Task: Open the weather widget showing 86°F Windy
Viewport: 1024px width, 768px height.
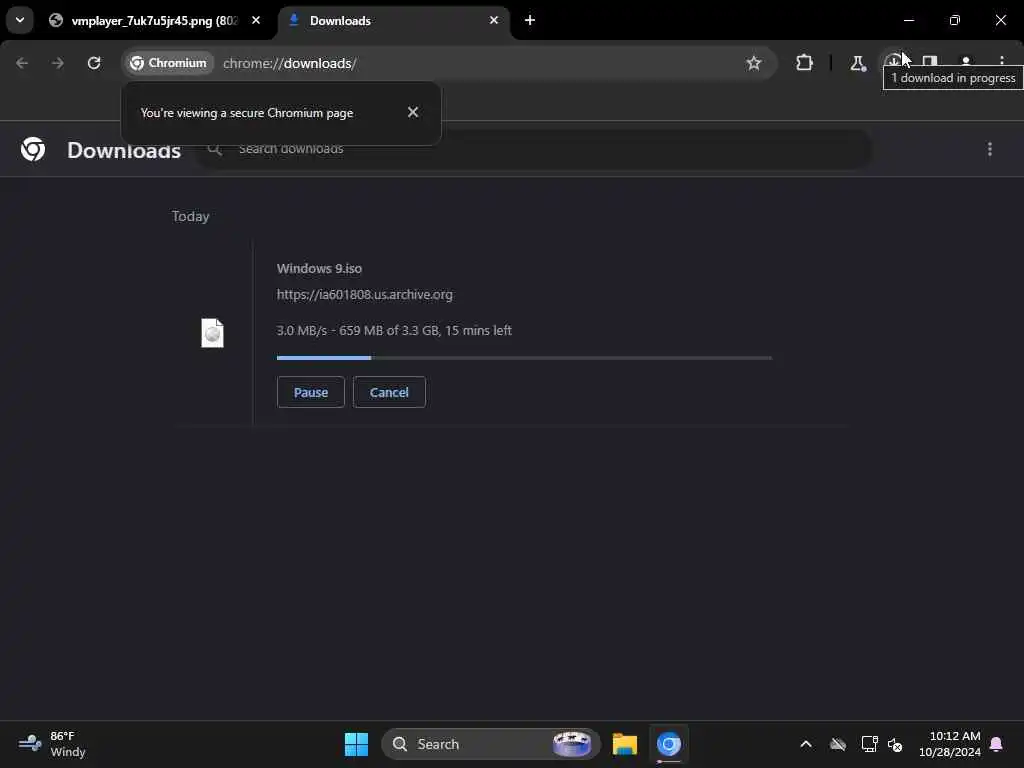Action: [x=52, y=744]
